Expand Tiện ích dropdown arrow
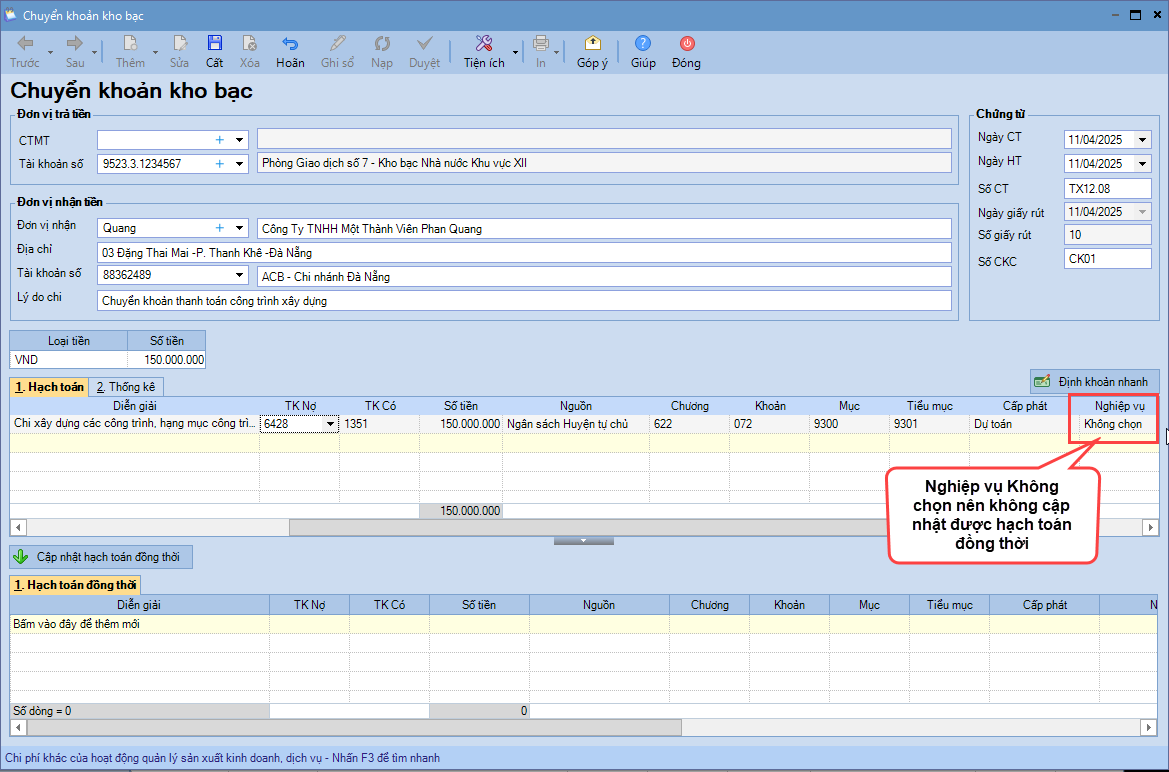 [x=515, y=53]
